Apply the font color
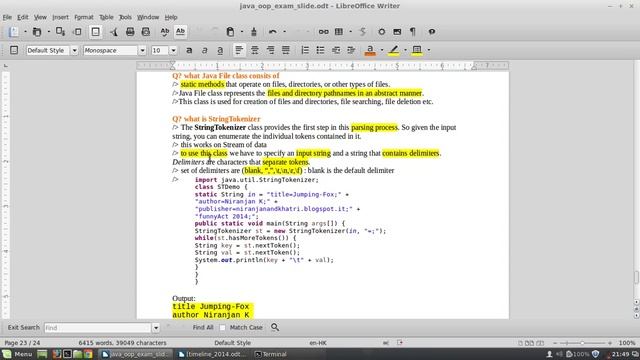 tap(370, 50)
